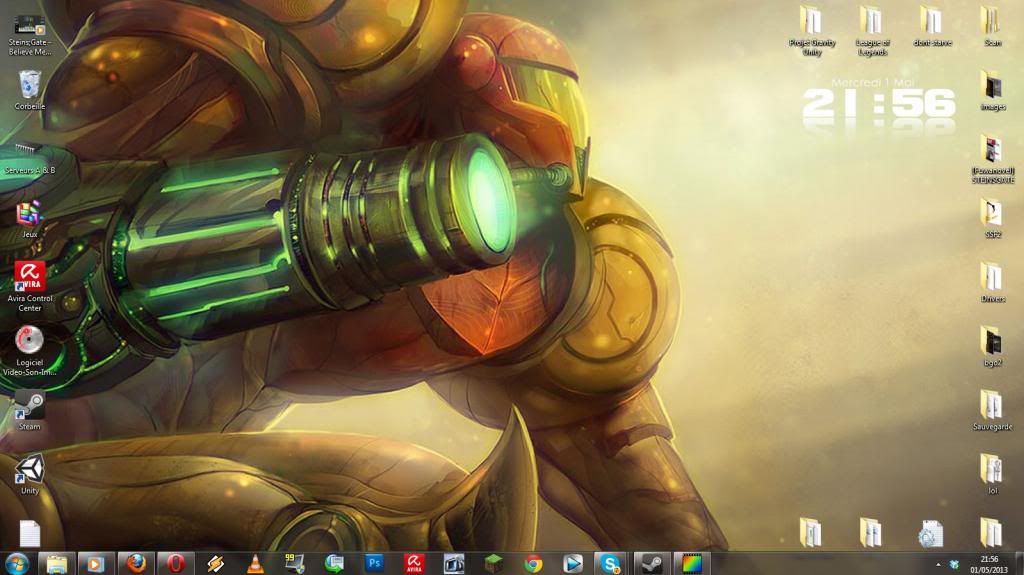
Task: Click the 21:56 desktop clock widget
Action: pyautogui.click(x=878, y=105)
